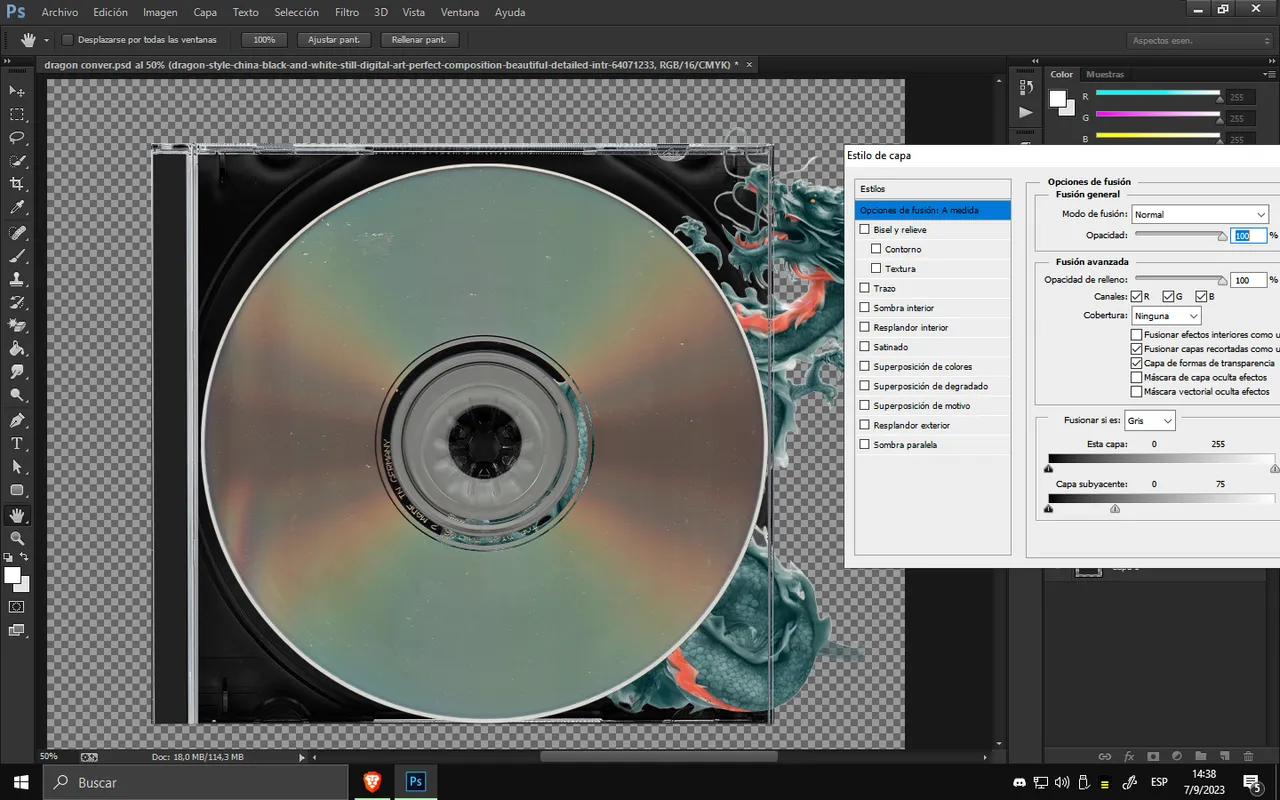Select the Eraser tool
This screenshot has width=1280, height=800.
pyautogui.click(x=17, y=325)
